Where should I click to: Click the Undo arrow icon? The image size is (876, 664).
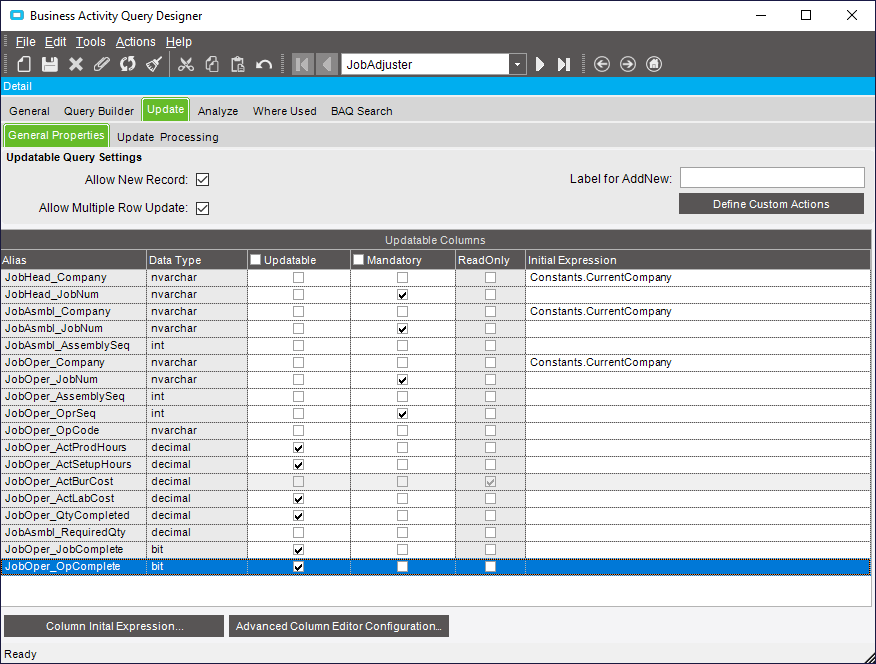[264, 64]
